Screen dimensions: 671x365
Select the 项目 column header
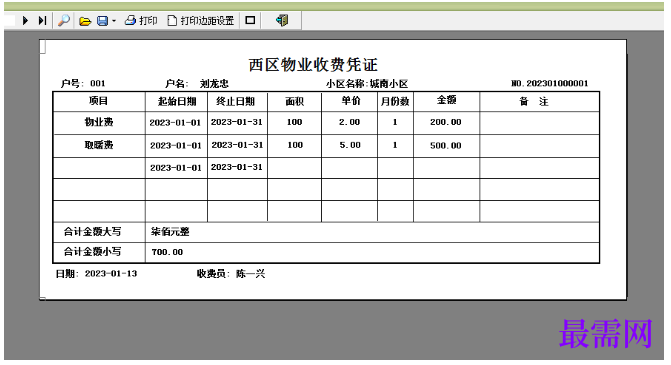point(98,101)
